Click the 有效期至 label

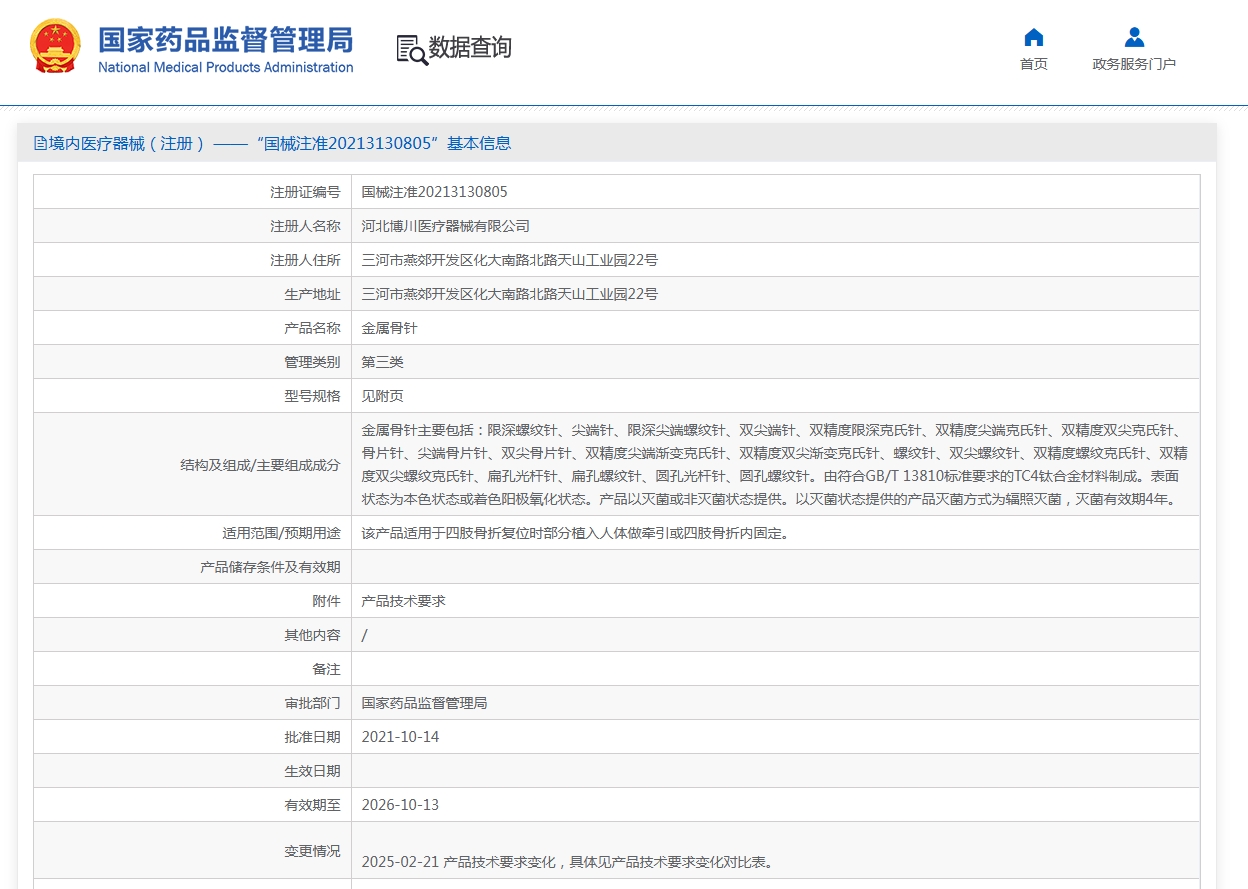click(312, 805)
